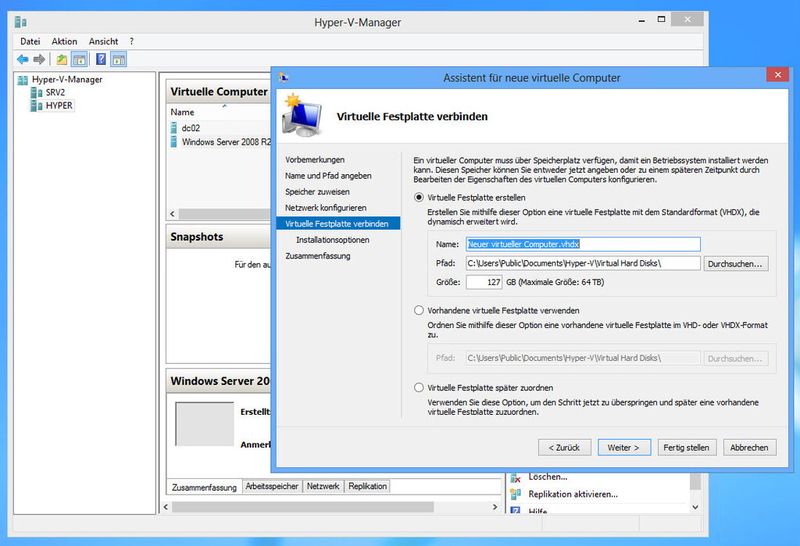The image size is (800, 546).
Task: Close the new virtual computer wizard
Action: tap(778, 75)
